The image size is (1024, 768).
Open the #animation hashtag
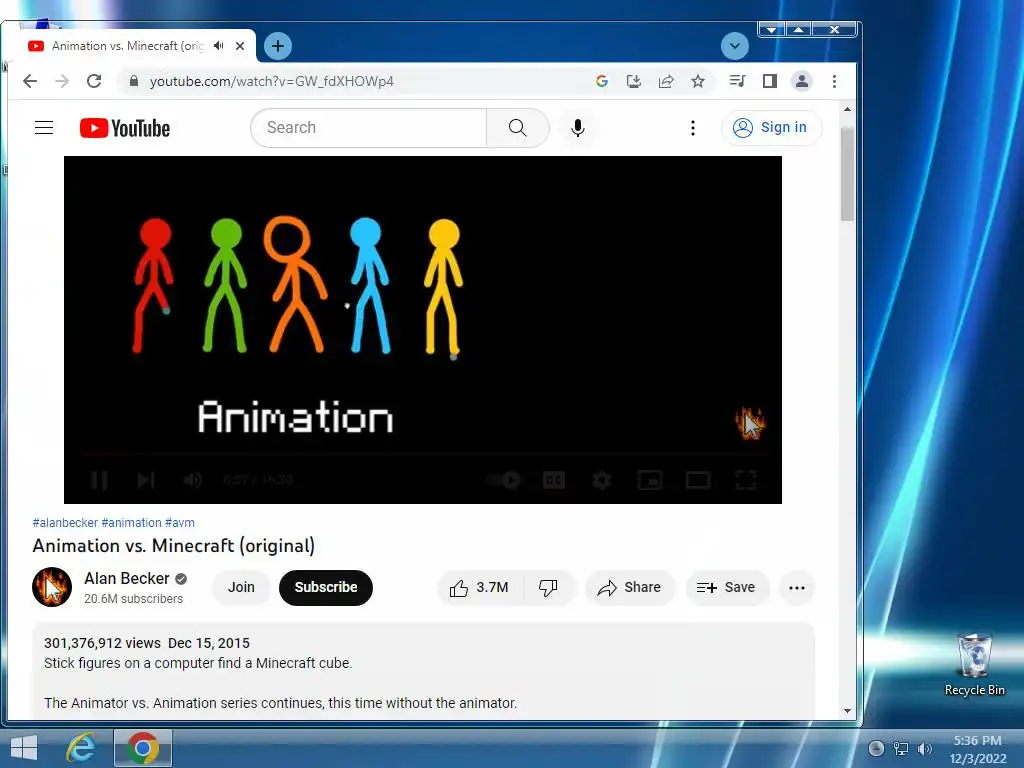[131, 522]
